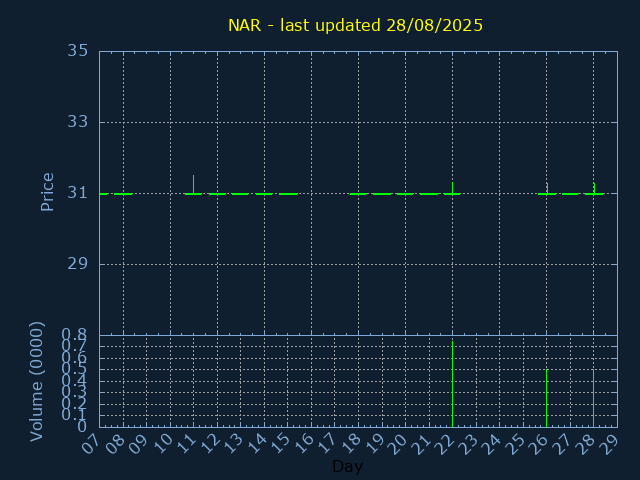Click day label 23 on x-axis

coord(467,444)
